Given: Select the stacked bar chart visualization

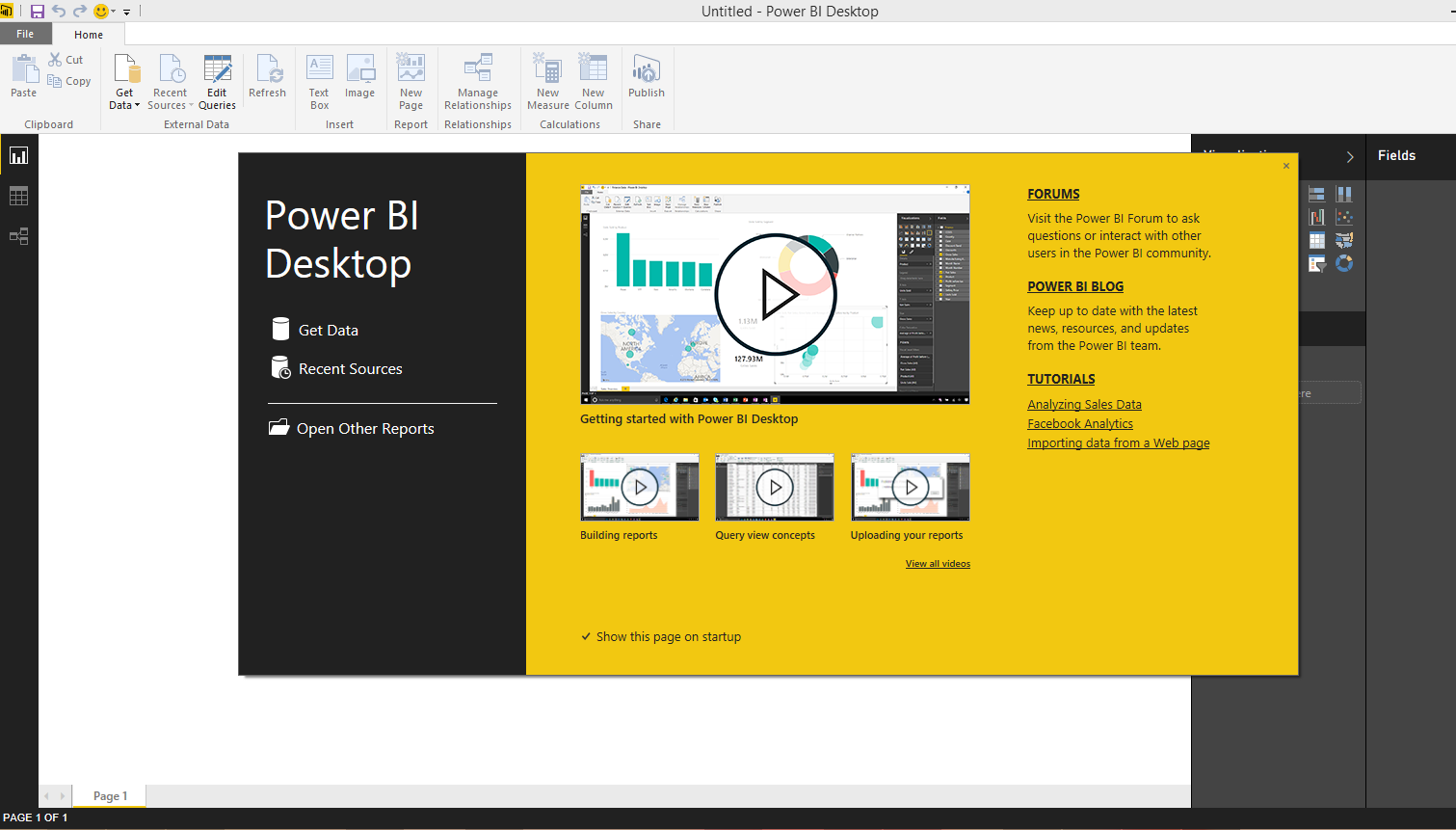Looking at the screenshot, I should (1316, 192).
